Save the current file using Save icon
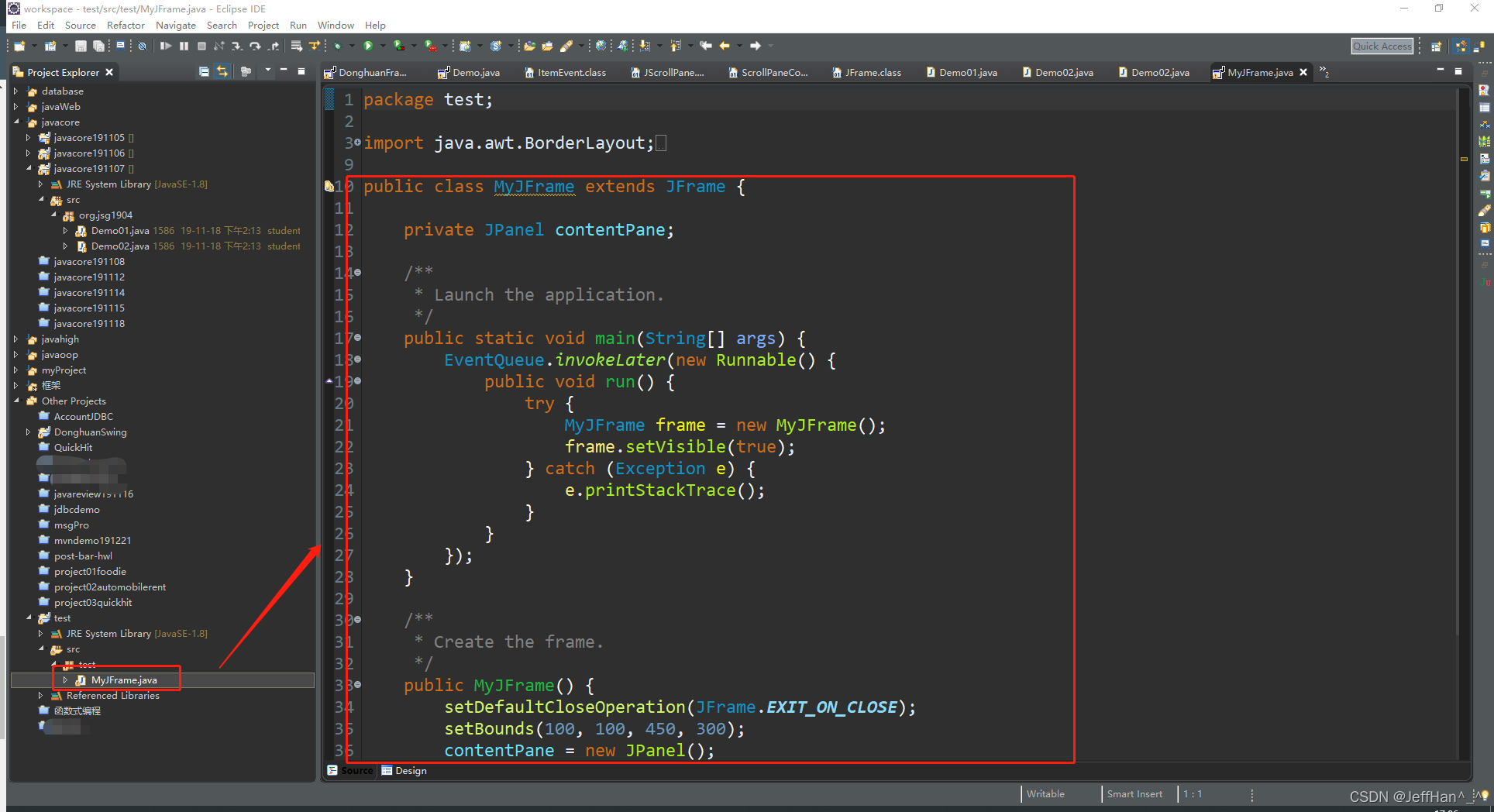This screenshot has height=812, width=1494. (81, 46)
